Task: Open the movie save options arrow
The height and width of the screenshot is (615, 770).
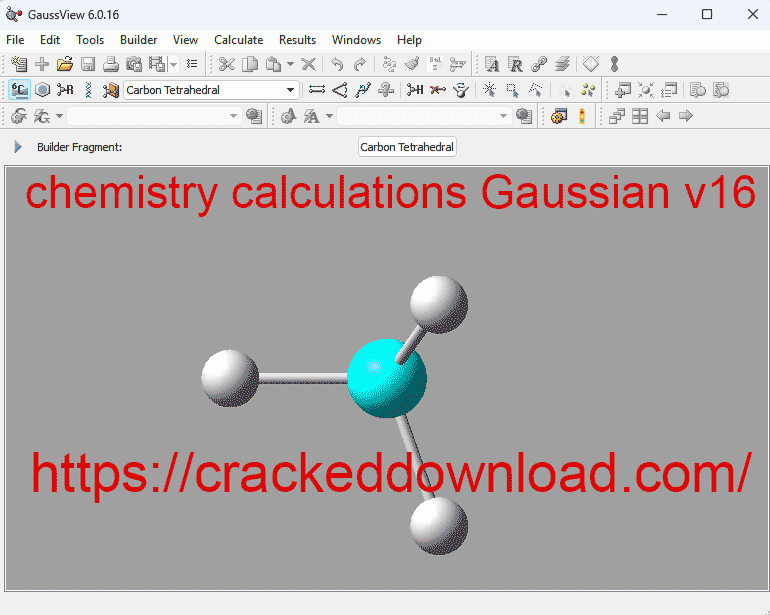Action: tap(173, 64)
